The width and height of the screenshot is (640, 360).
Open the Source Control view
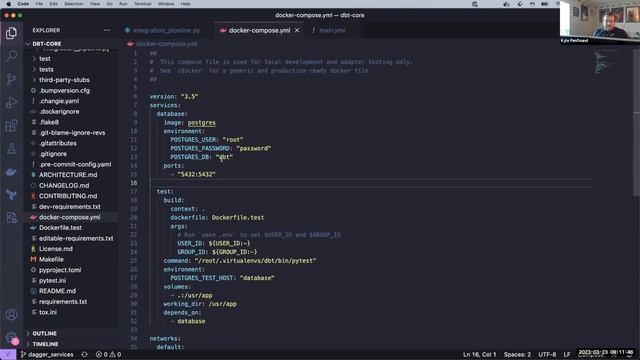11,79
